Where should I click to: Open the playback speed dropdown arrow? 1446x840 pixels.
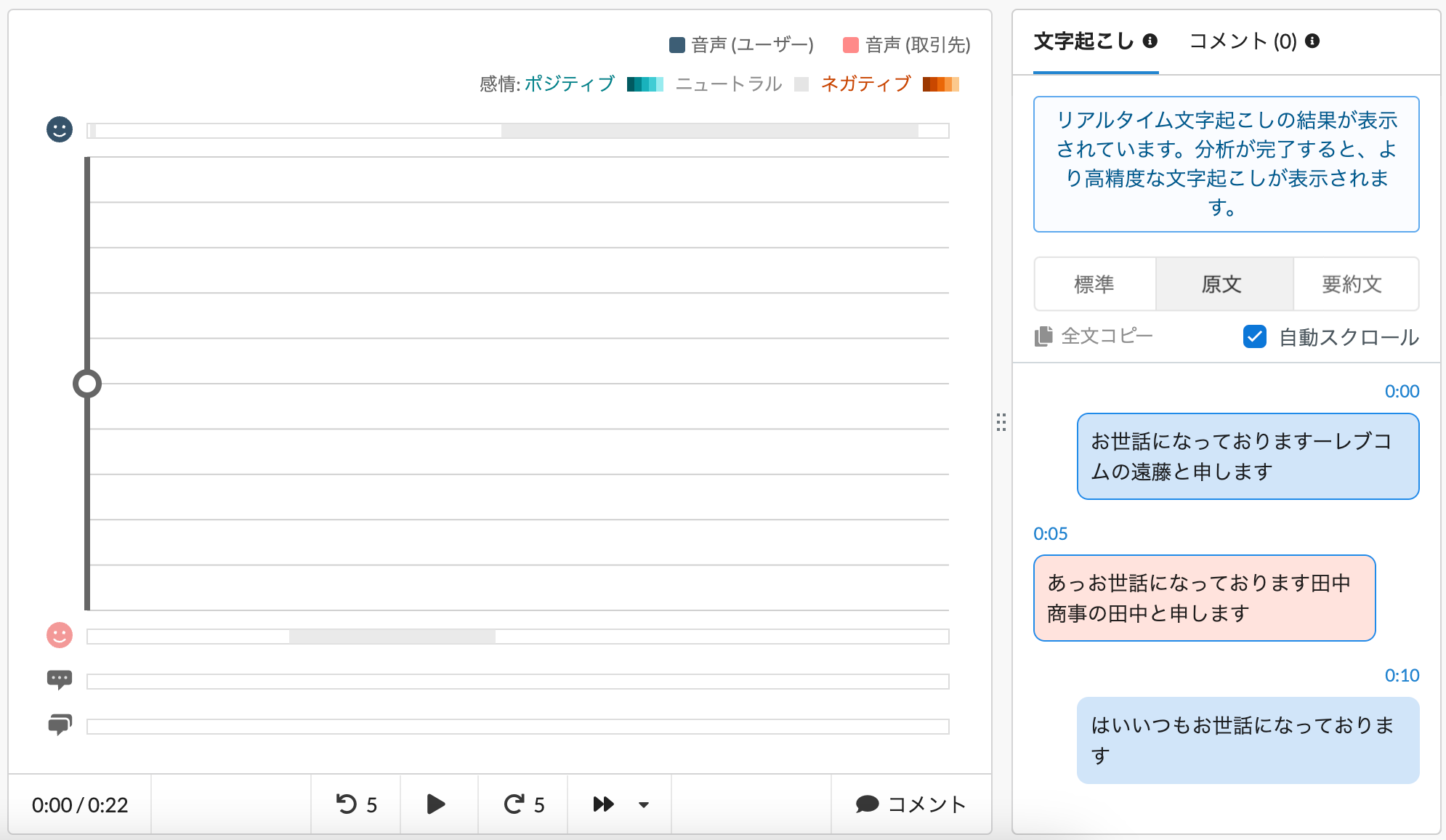coord(644,805)
